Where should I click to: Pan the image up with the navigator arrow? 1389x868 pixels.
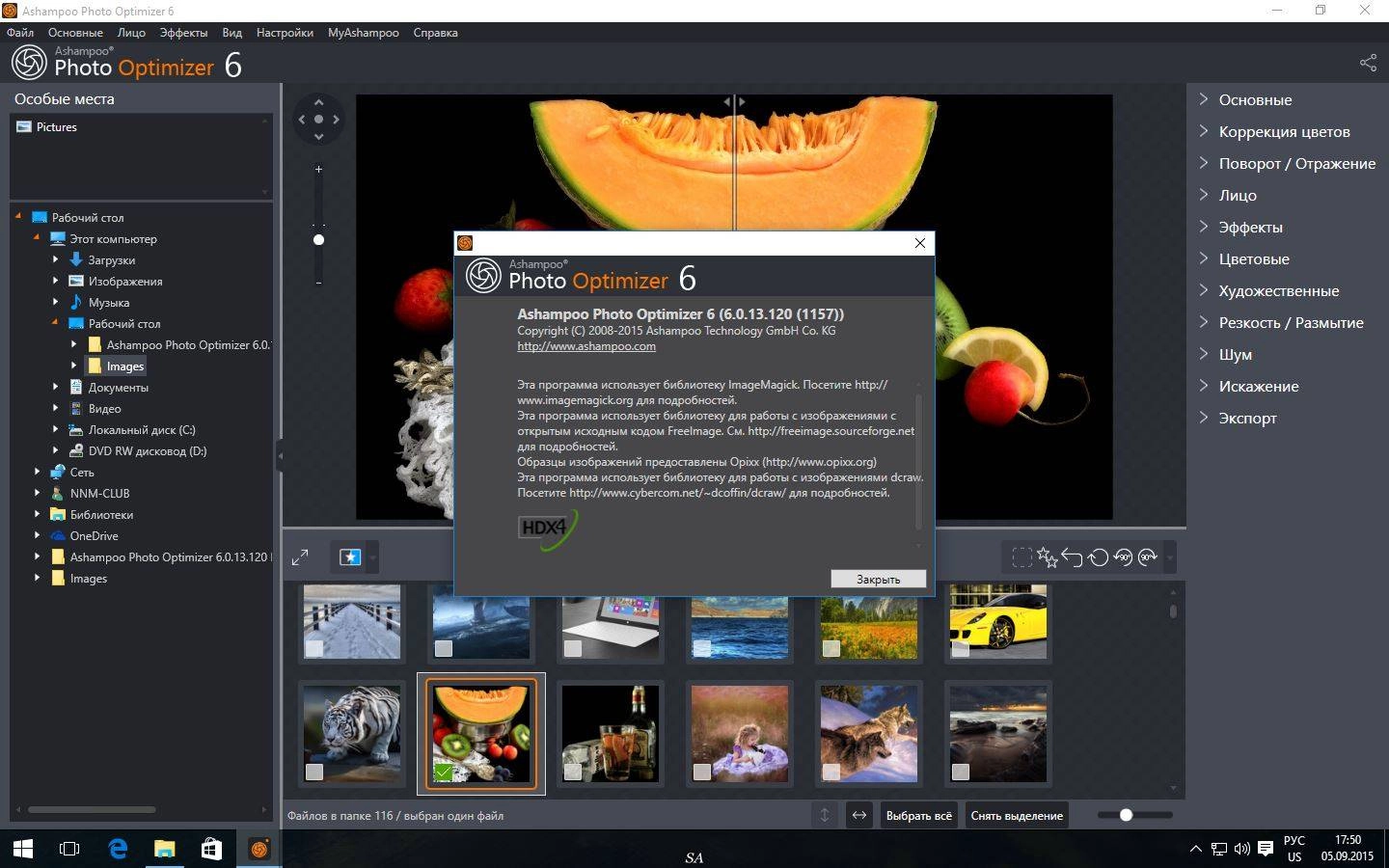click(318, 102)
